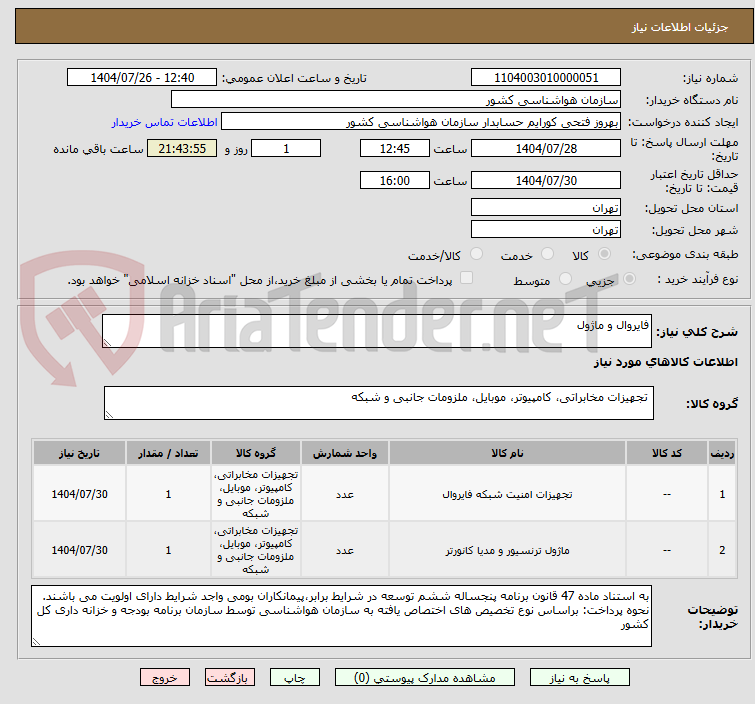Click the resize handle of توضیحات خریدار box
This screenshot has height=704, width=755.
36,641
